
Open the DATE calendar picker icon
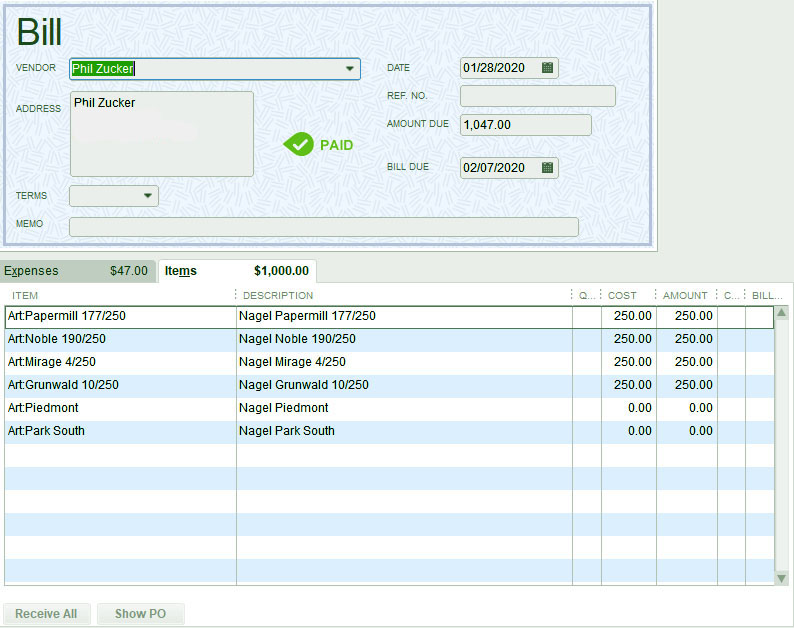click(x=547, y=68)
